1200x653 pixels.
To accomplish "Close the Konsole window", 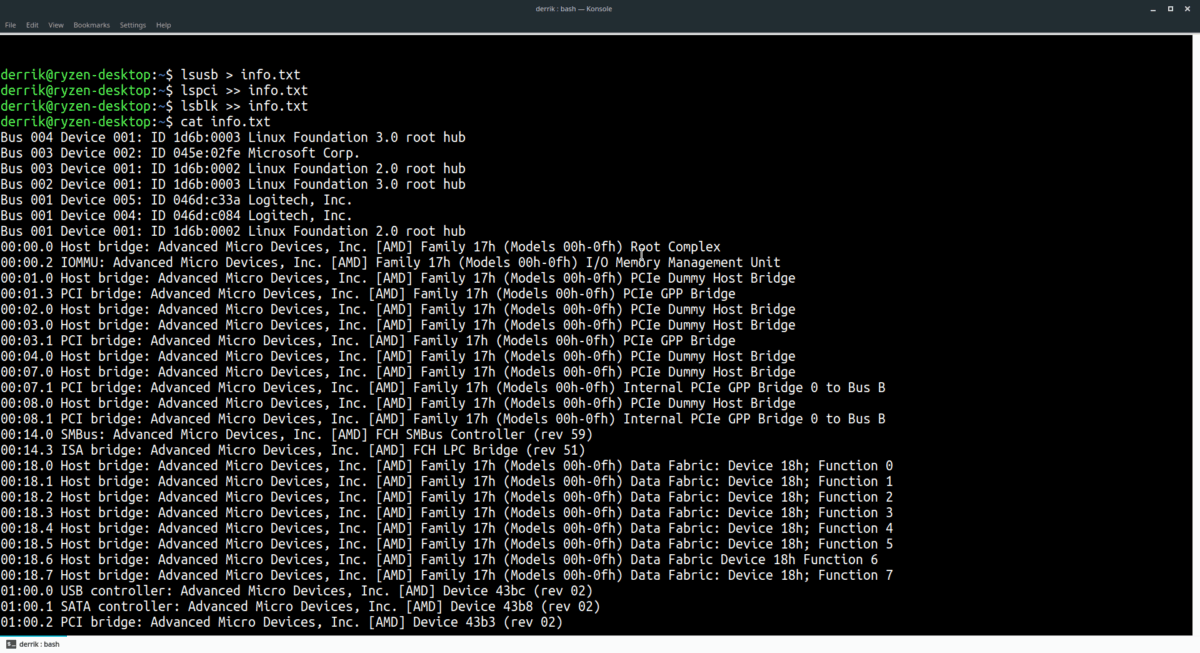I will click(x=1190, y=8).
